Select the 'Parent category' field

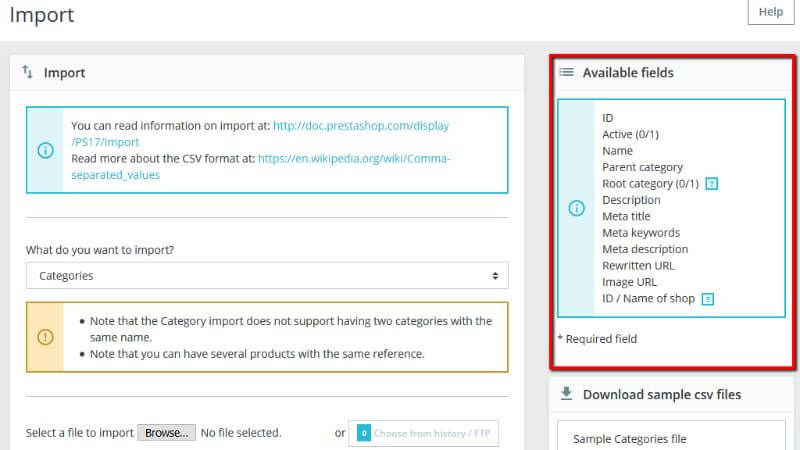[642, 167]
